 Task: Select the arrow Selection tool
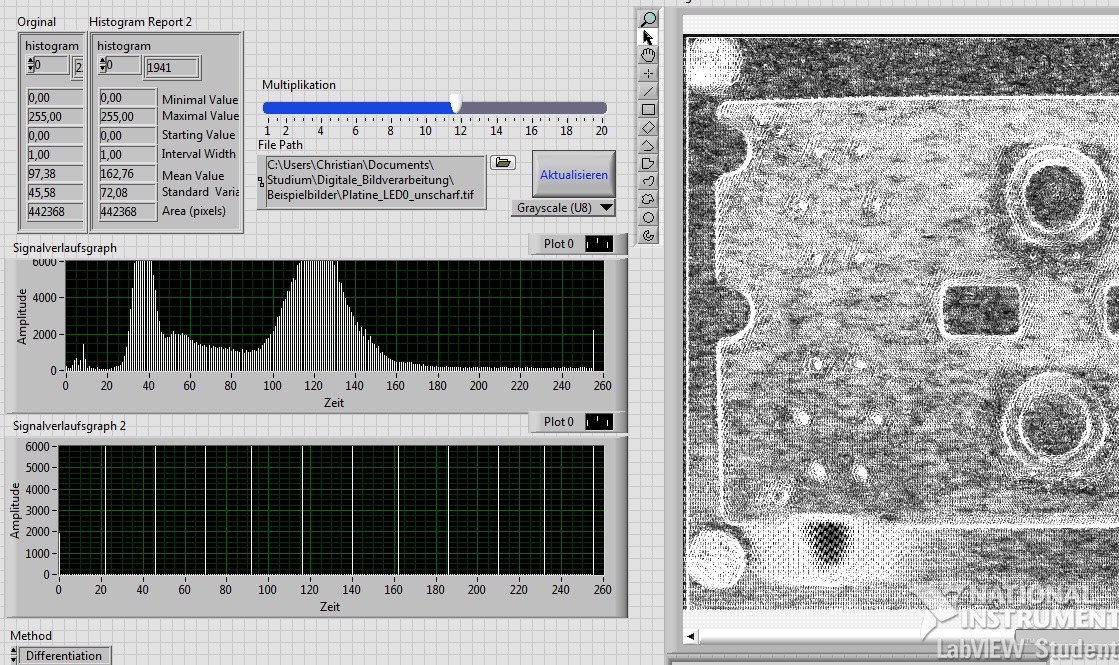point(648,37)
